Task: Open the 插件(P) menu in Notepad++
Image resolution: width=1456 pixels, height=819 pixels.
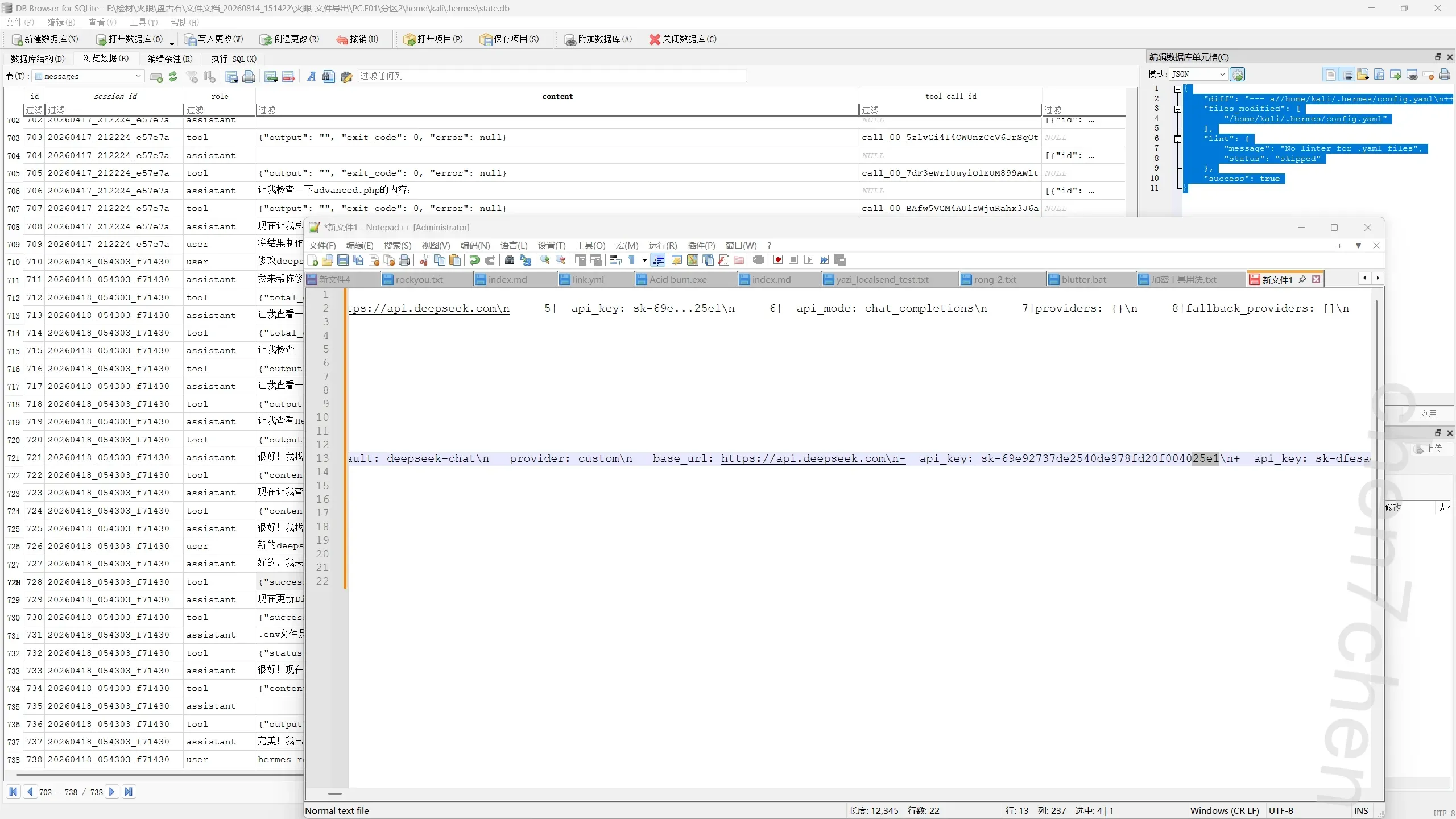Action: click(701, 245)
